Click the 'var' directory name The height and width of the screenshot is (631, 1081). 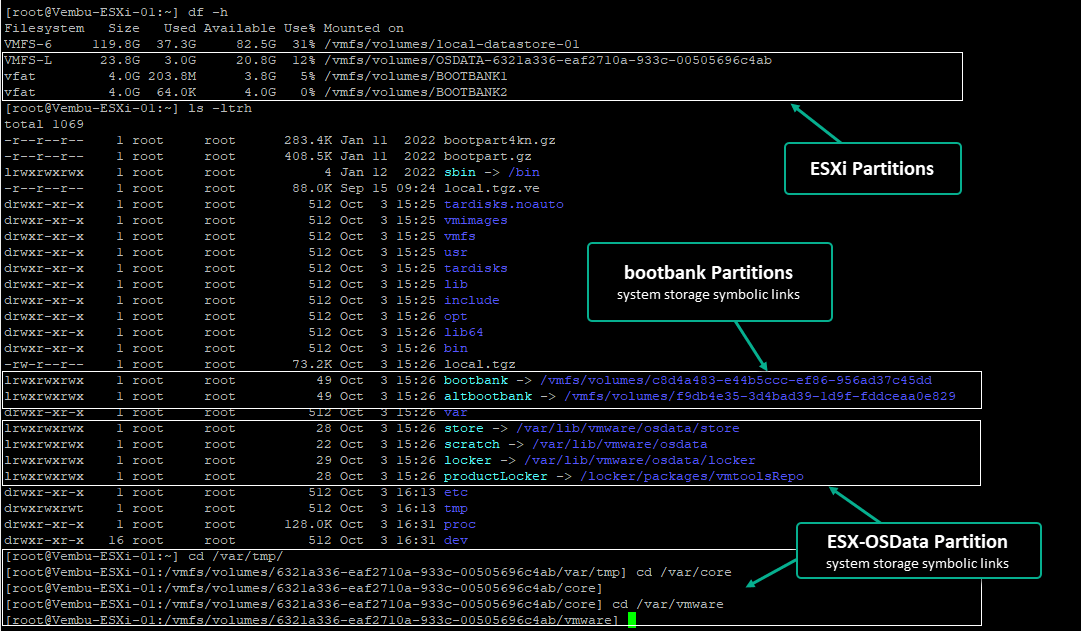(456, 412)
